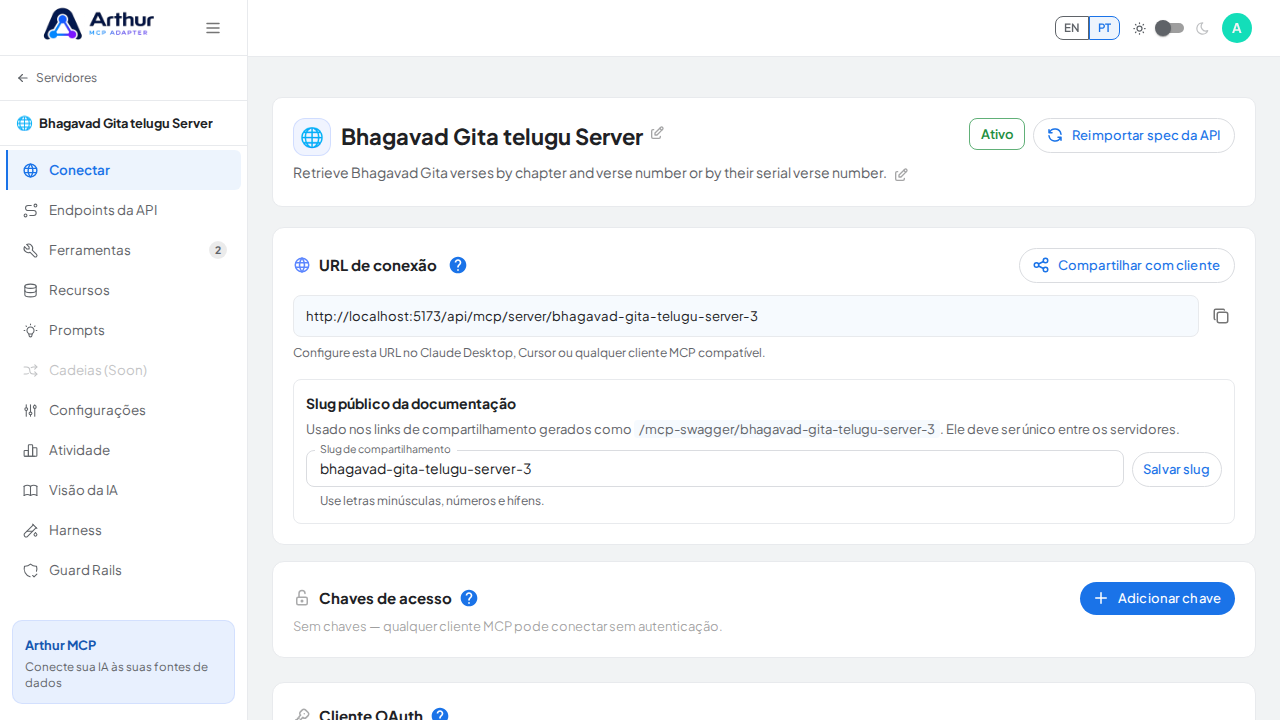Click Compartilhar com cliente button
This screenshot has height=720, width=1280.
[x=1127, y=265]
